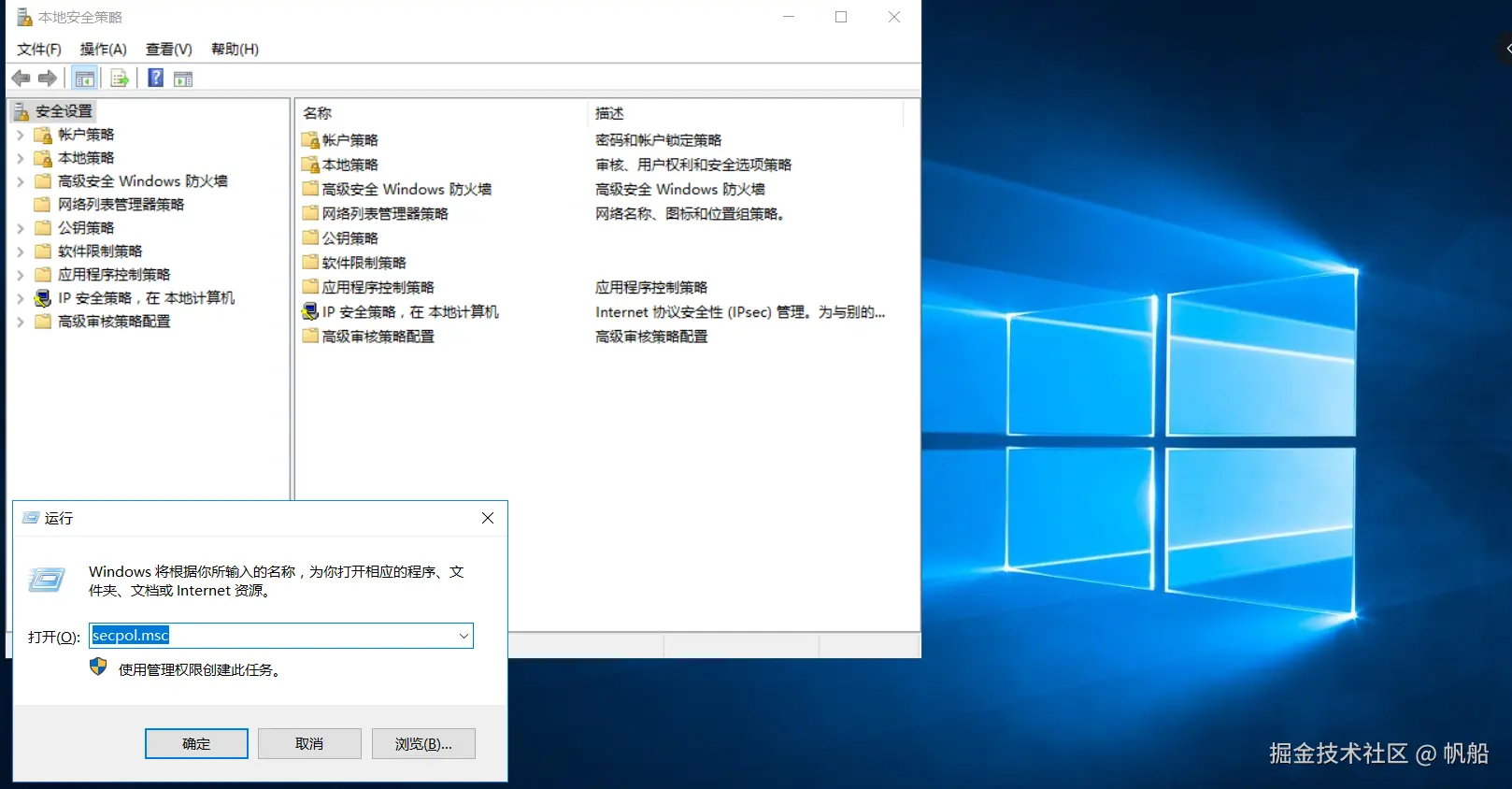
Task: Click the Export List toolbar icon
Action: [120, 79]
